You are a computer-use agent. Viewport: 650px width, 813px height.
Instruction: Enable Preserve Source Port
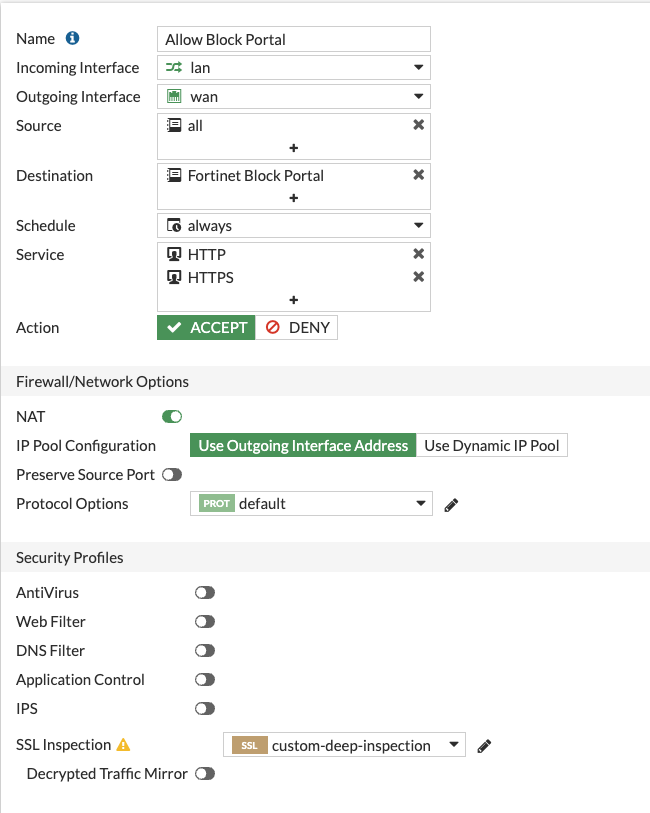click(x=172, y=475)
